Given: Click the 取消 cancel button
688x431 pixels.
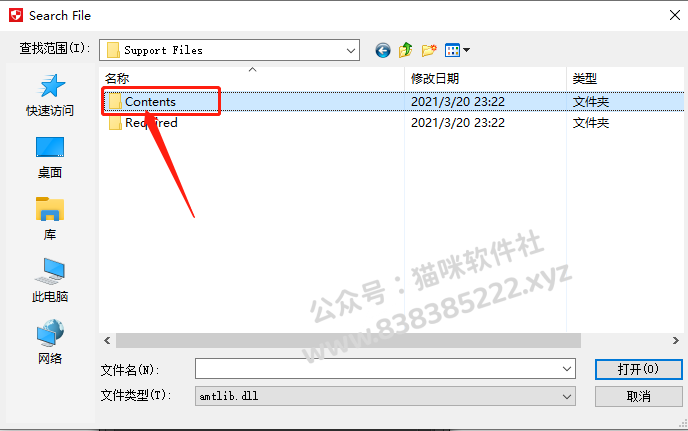Looking at the screenshot, I should coord(638,396).
